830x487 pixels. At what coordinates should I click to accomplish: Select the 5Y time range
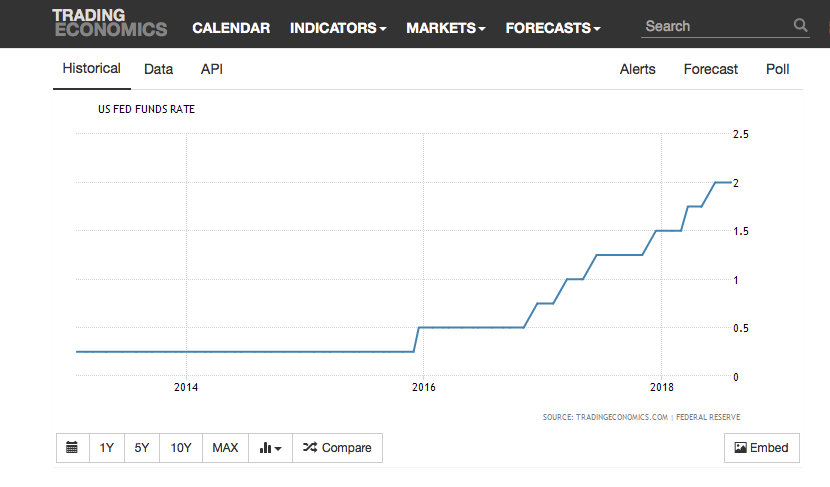(142, 448)
